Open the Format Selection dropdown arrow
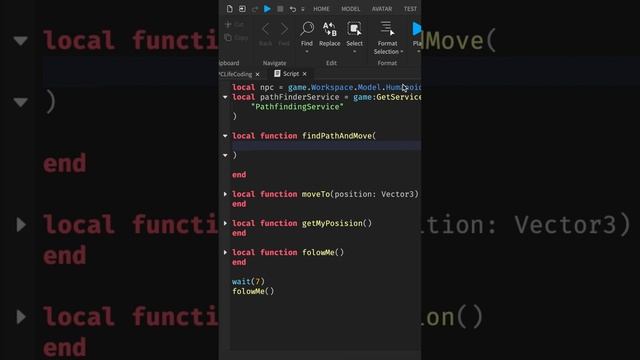The image size is (640, 360). tap(402, 52)
